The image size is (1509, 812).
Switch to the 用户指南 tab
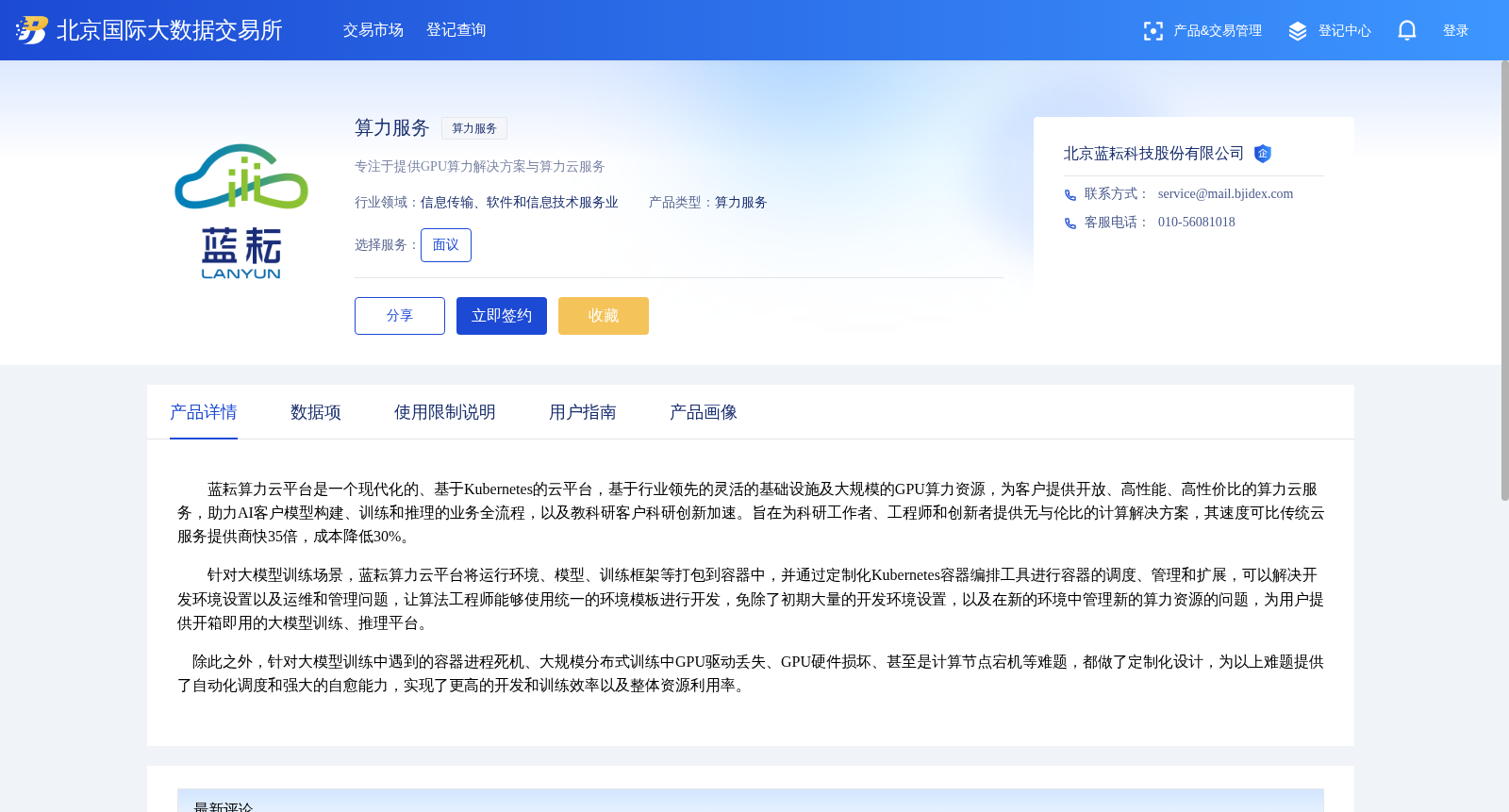tap(583, 412)
